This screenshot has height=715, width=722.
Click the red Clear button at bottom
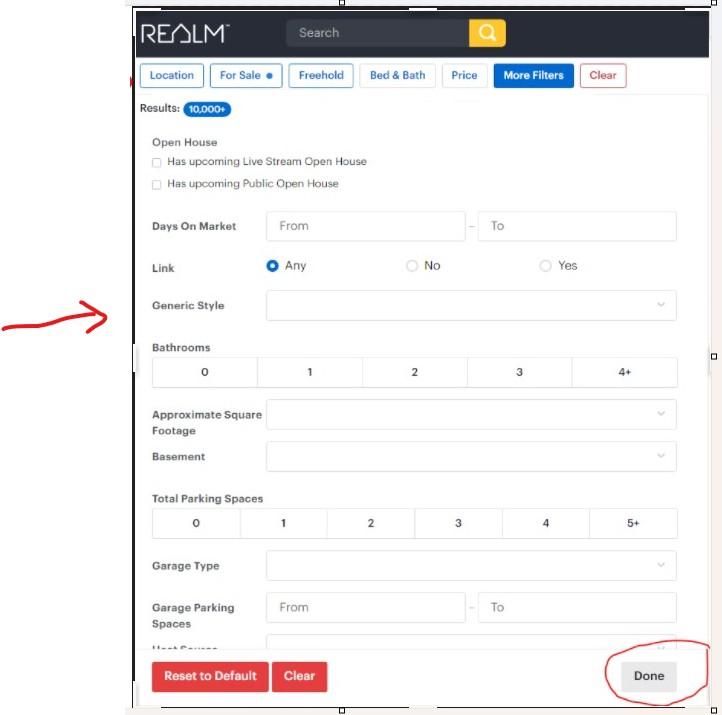point(299,676)
